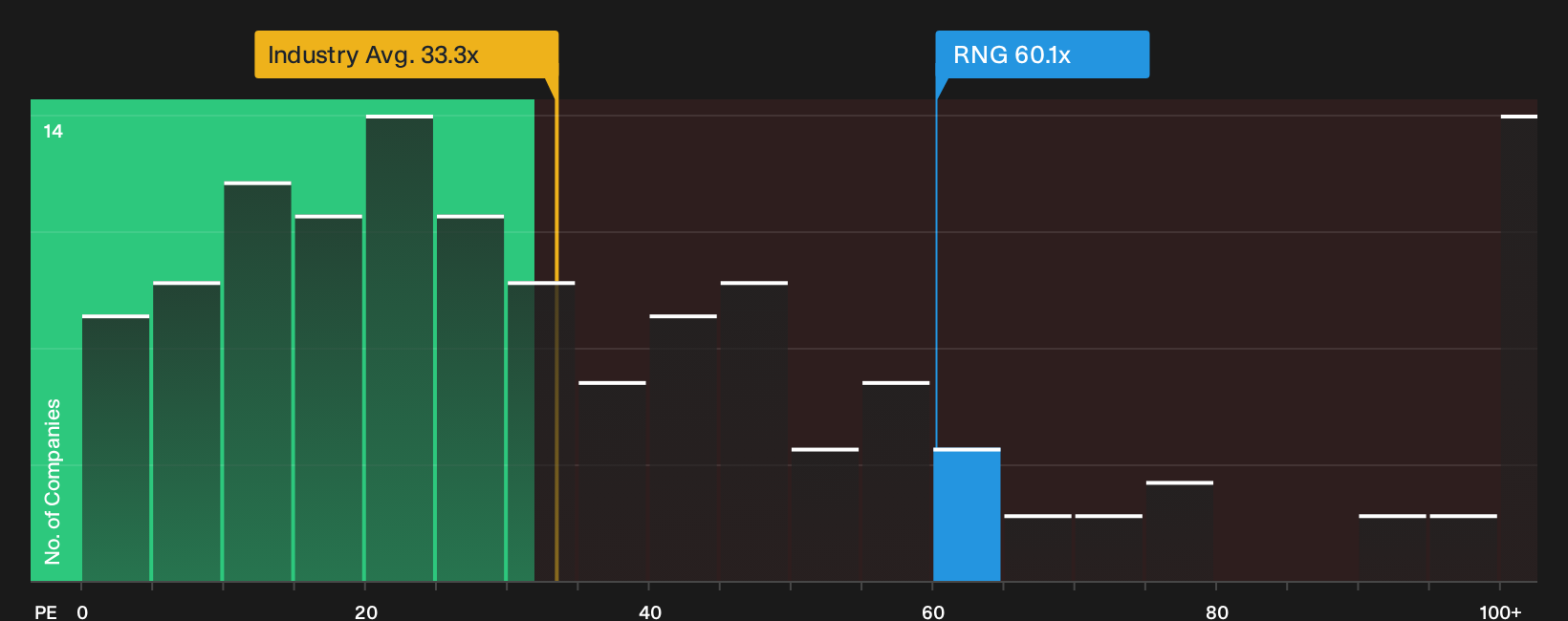Click the bar at PE 95-100

[x=1463, y=548]
